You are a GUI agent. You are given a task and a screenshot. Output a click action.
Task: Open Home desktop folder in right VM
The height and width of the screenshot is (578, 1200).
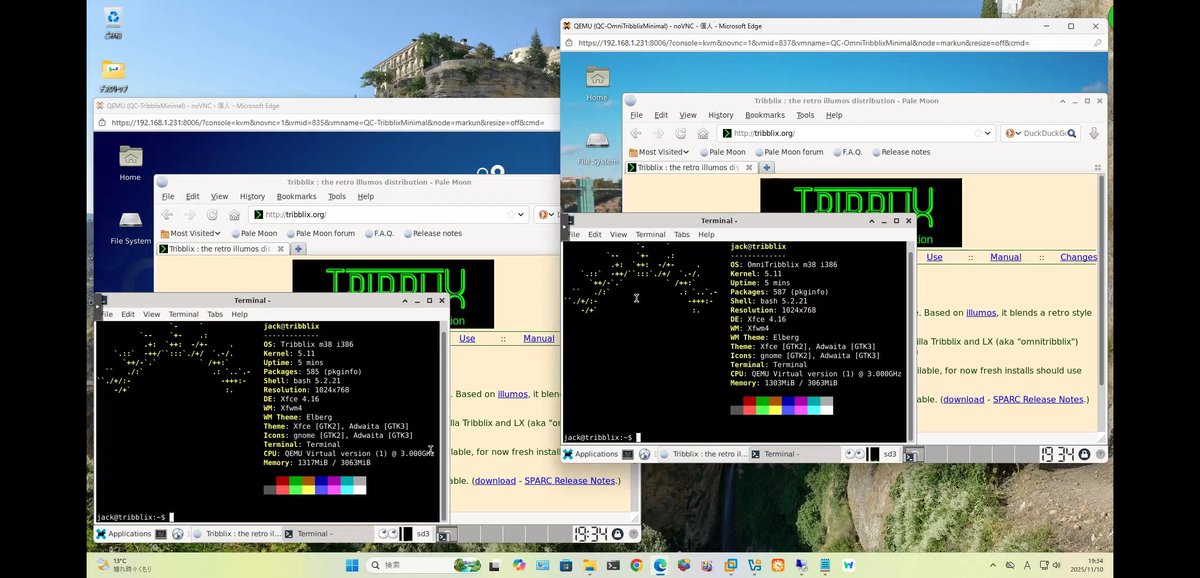tap(597, 82)
